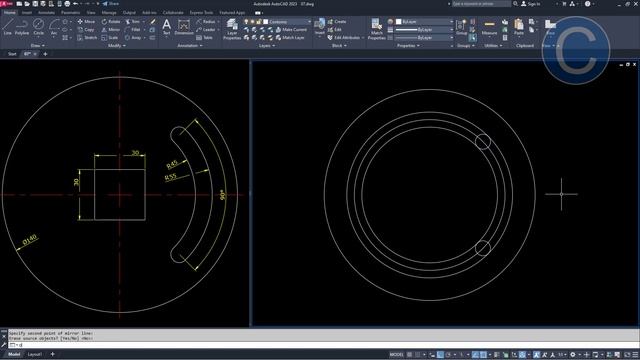The width and height of the screenshot is (640, 360).
Task: Click Make Current layer tool
Action: [291, 29]
